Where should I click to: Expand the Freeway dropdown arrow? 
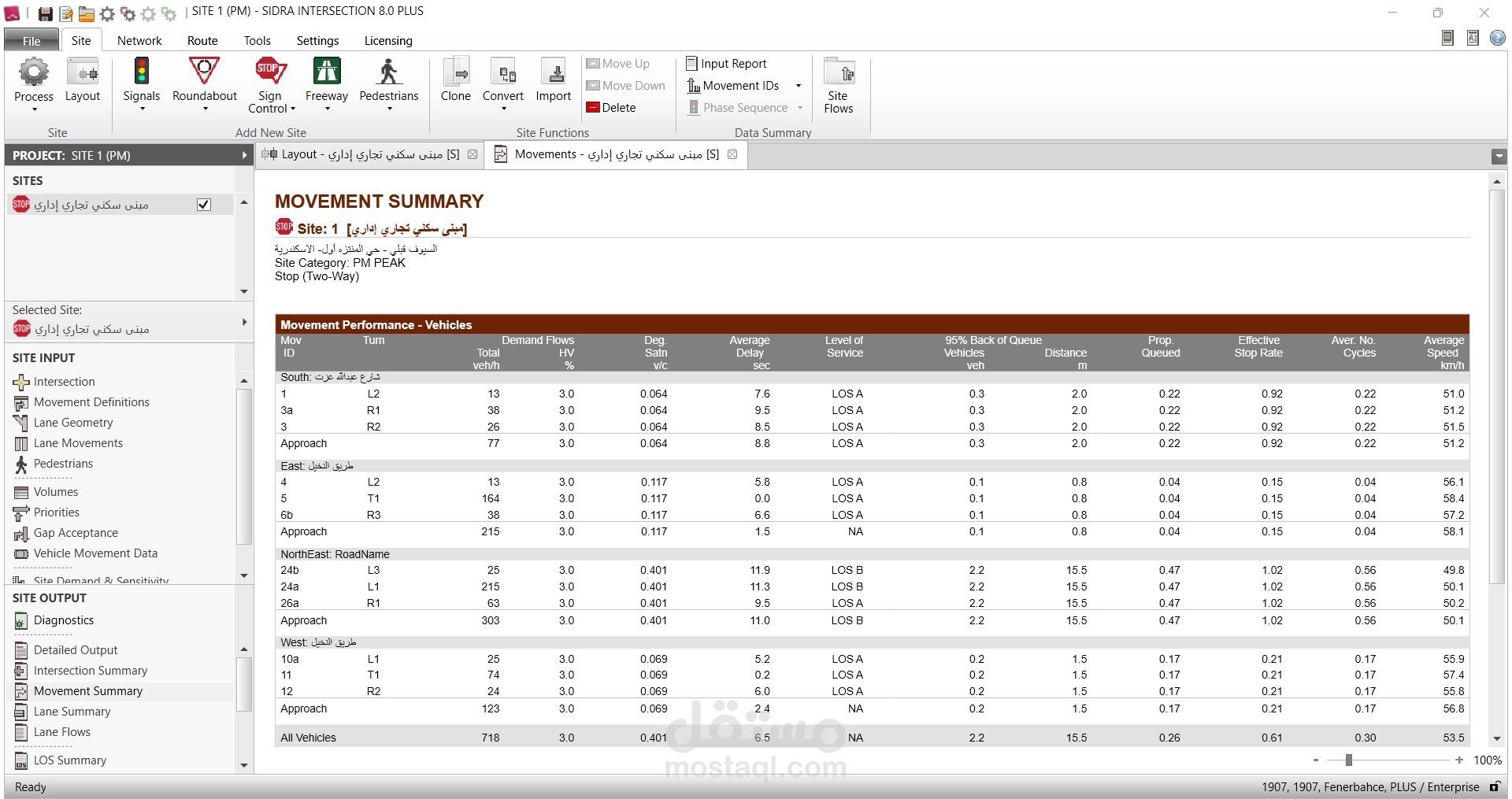tap(327, 109)
